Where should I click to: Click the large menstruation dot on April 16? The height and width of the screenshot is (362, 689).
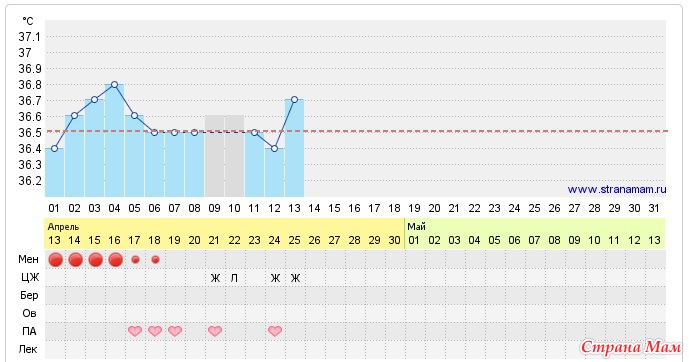(115, 260)
